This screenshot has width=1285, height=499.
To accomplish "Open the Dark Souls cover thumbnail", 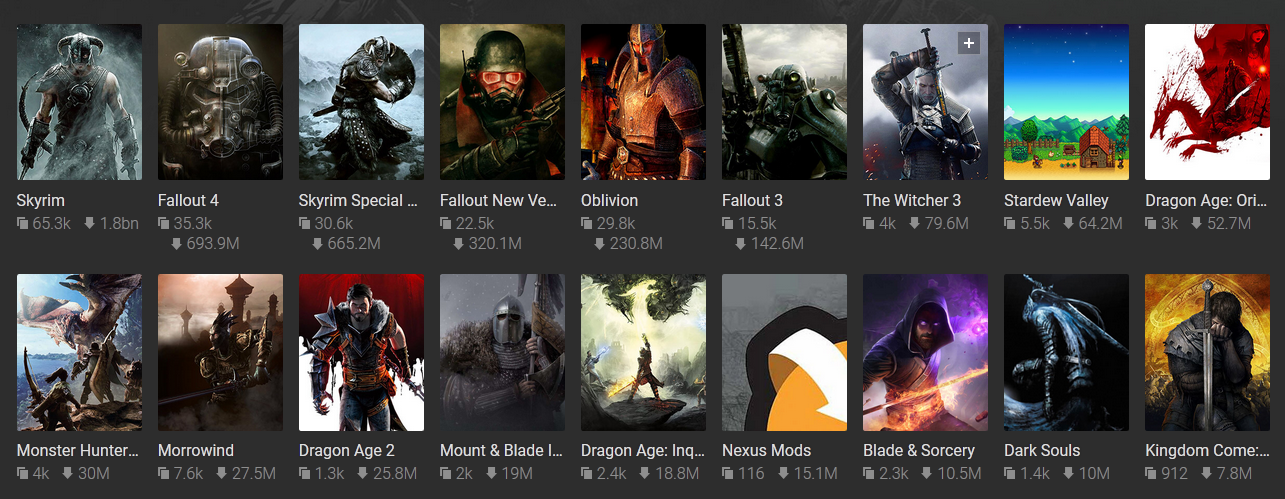I will 1066,352.
